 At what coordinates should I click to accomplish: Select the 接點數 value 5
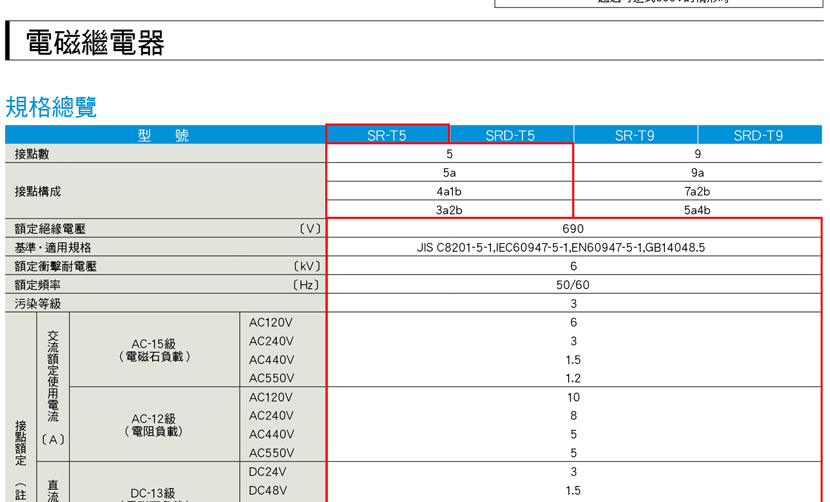click(449, 154)
